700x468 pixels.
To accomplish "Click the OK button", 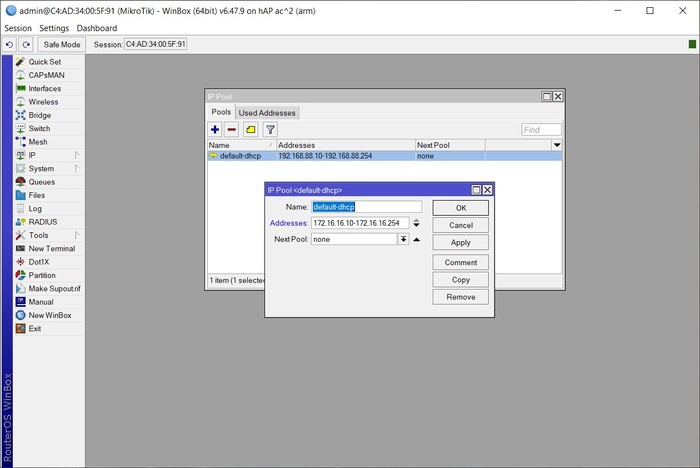I will coord(461,208).
